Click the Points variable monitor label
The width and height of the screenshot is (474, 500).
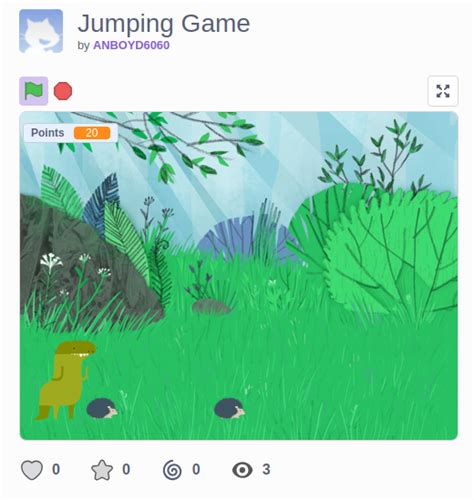(48, 133)
